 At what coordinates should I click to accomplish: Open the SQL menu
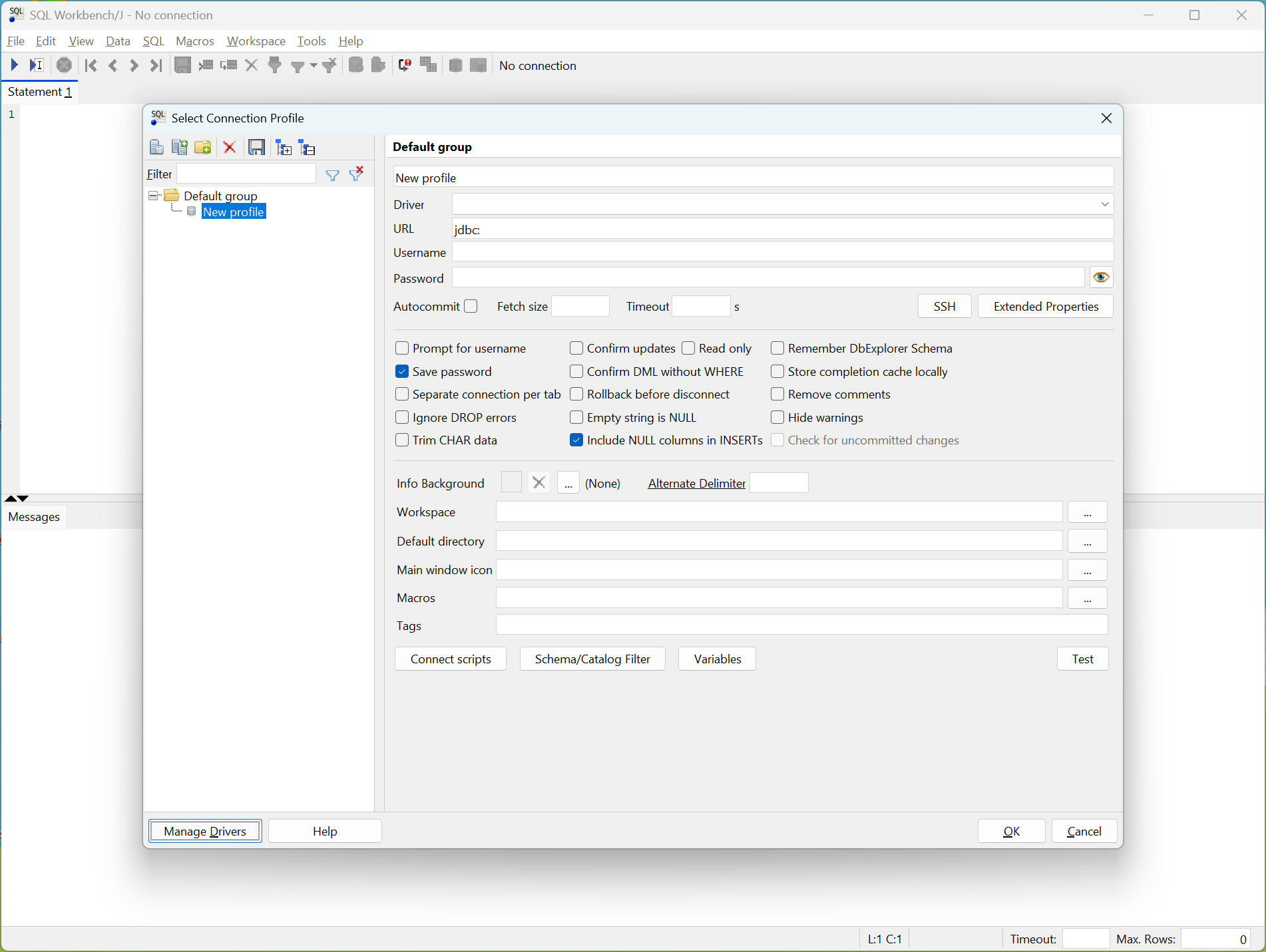click(154, 41)
